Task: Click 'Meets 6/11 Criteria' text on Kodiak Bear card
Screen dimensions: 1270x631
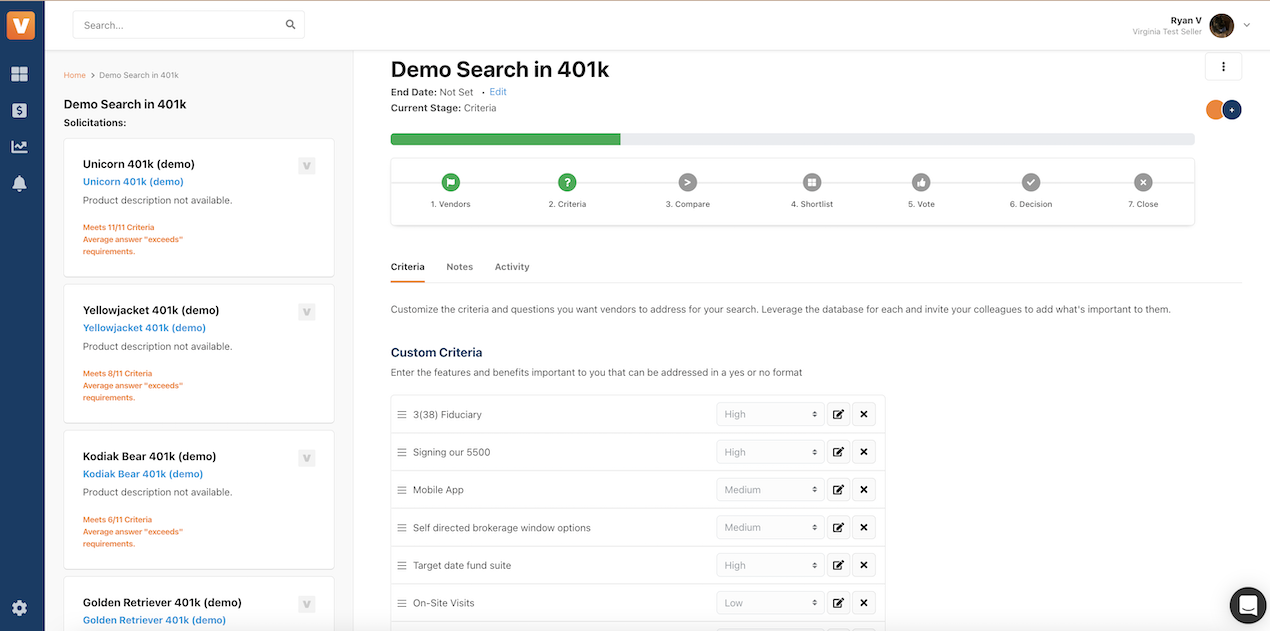Action: point(117,520)
